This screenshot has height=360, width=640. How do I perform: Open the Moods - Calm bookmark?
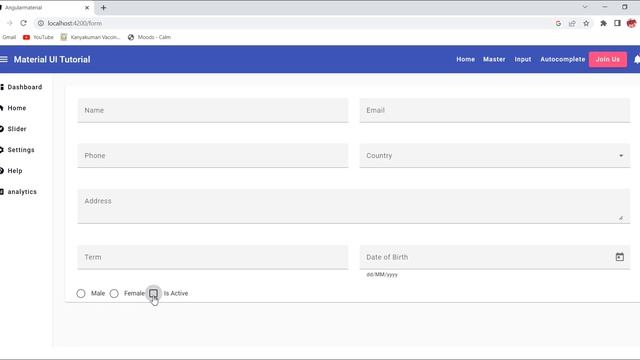[x=149, y=37]
